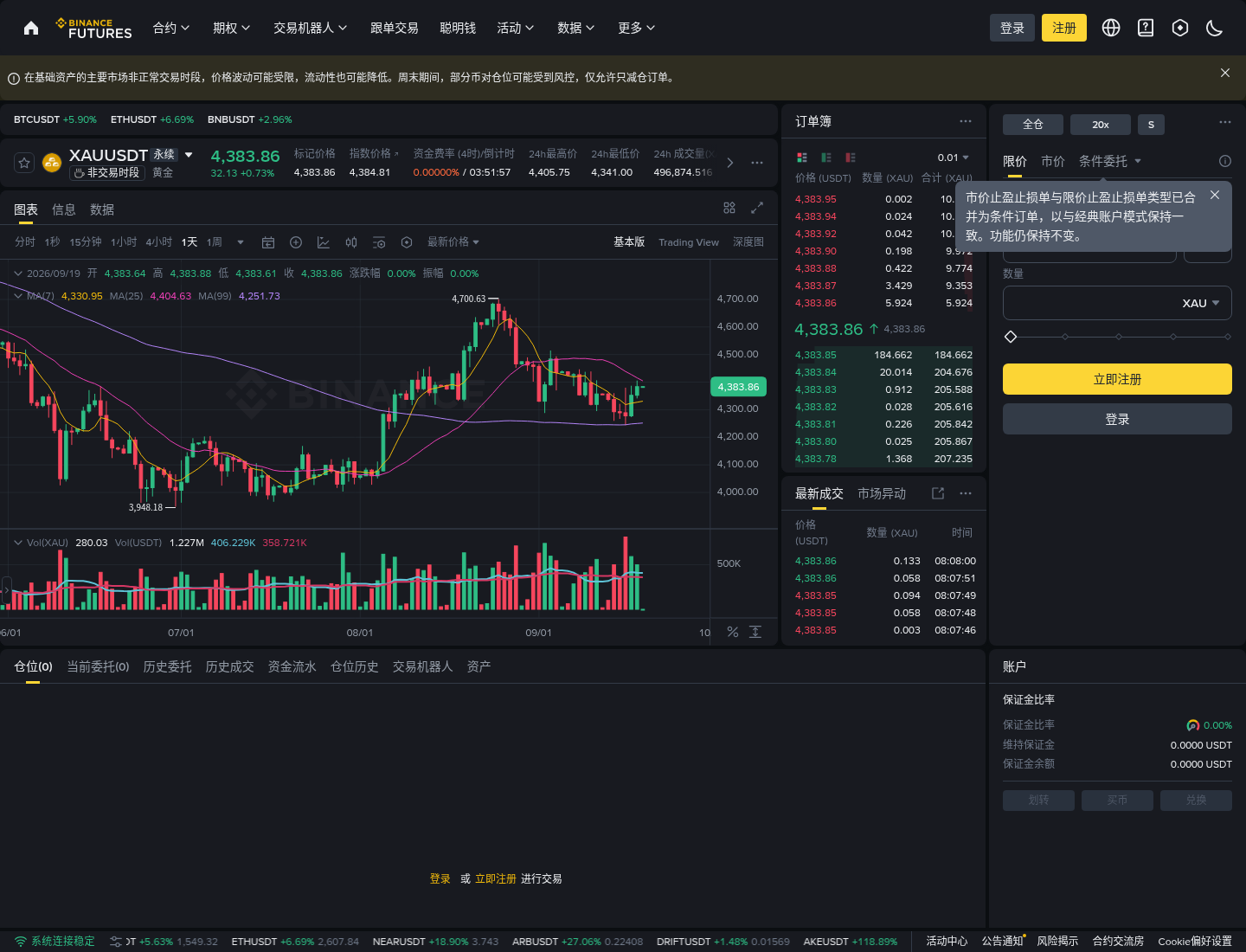Click the quantity slider diamond handle

tap(1011, 337)
